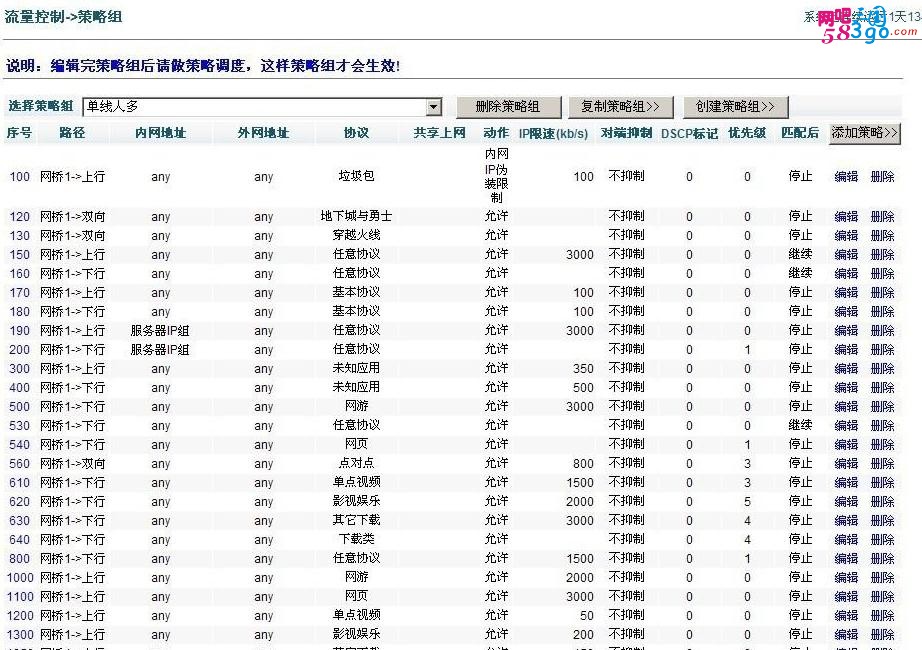Screen dimensions: 922x650
Task: Click 服务器IP组 in row 200
Action: (x=160, y=349)
